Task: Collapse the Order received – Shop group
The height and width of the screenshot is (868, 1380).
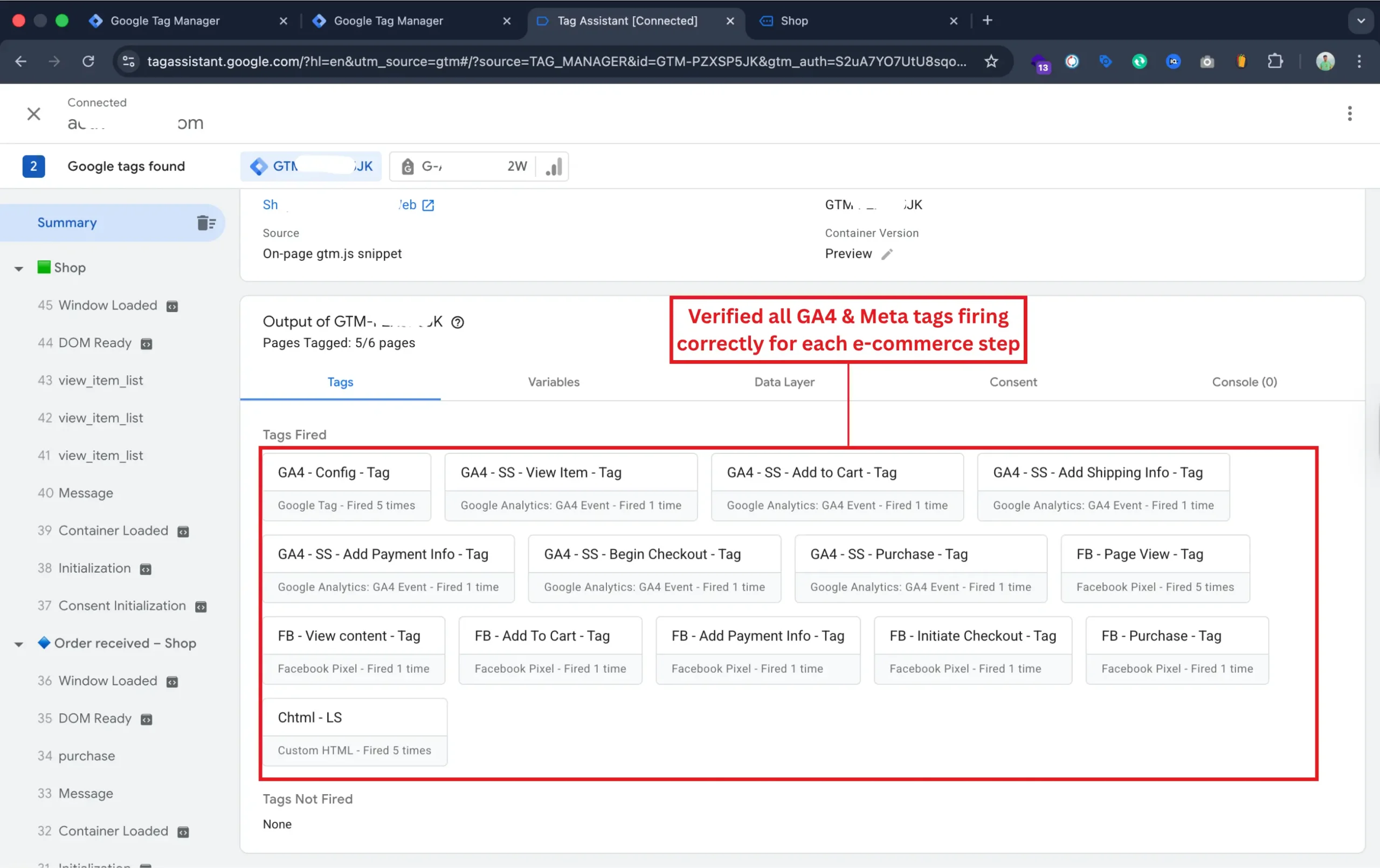Action: pyautogui.click(x=19, y=644)
